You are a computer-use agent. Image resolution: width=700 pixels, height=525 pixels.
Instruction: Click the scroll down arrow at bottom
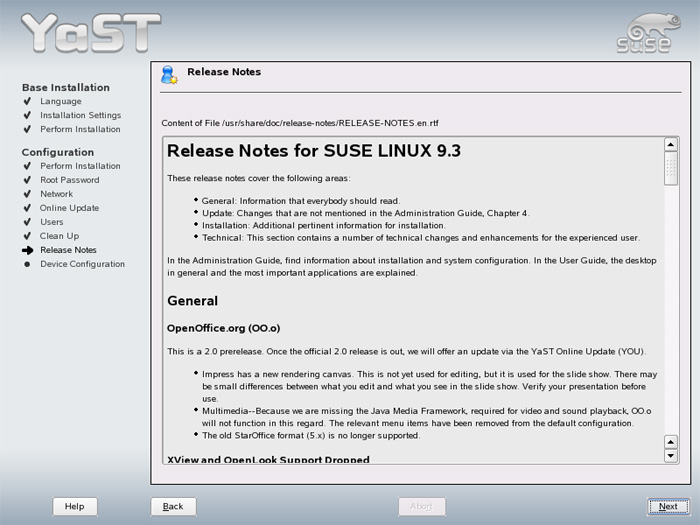(x=671, y=456)
